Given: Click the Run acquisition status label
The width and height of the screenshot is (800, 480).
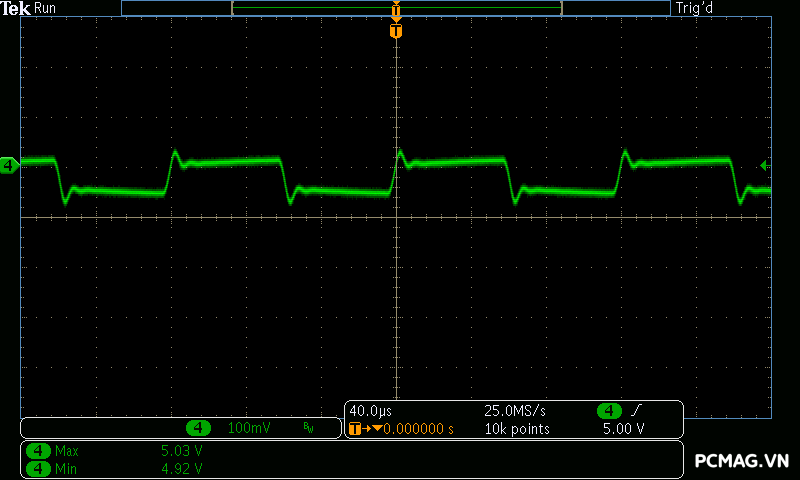Looking at the screenshot, I should pos(46,8).
